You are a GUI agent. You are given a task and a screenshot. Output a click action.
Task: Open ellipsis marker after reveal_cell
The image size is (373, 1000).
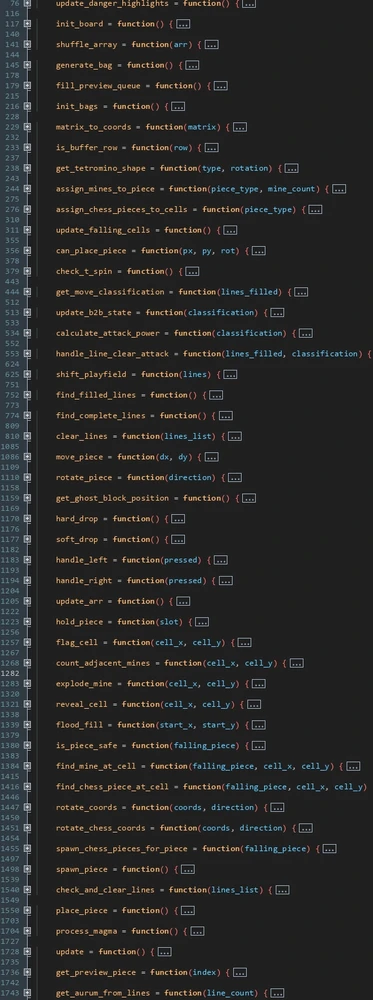(254, 705)
